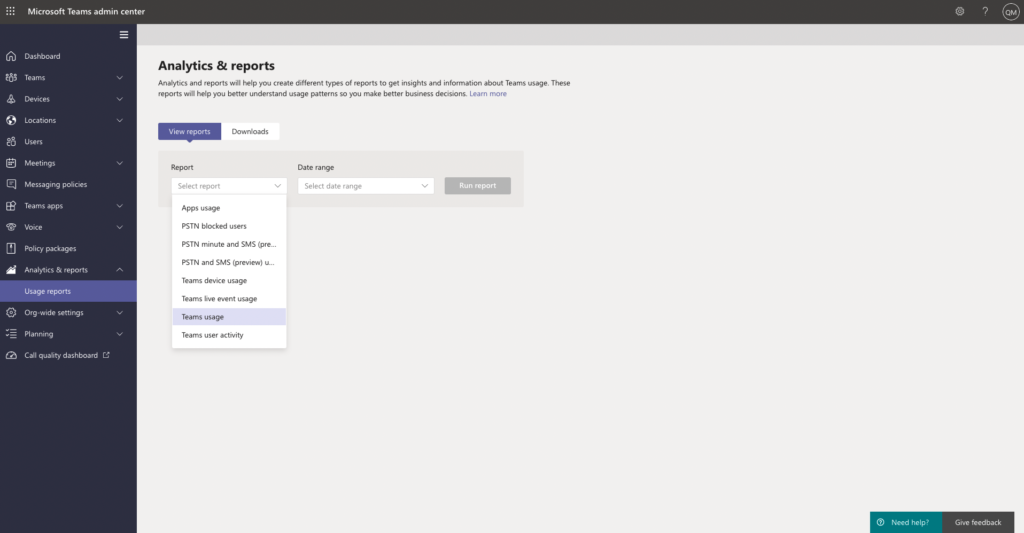Image resolution: width=1024 pixels, height=533 pixels.
Task: Choose PSTN and SMS (preview) usage report
Action: click(x=229, y=263)
